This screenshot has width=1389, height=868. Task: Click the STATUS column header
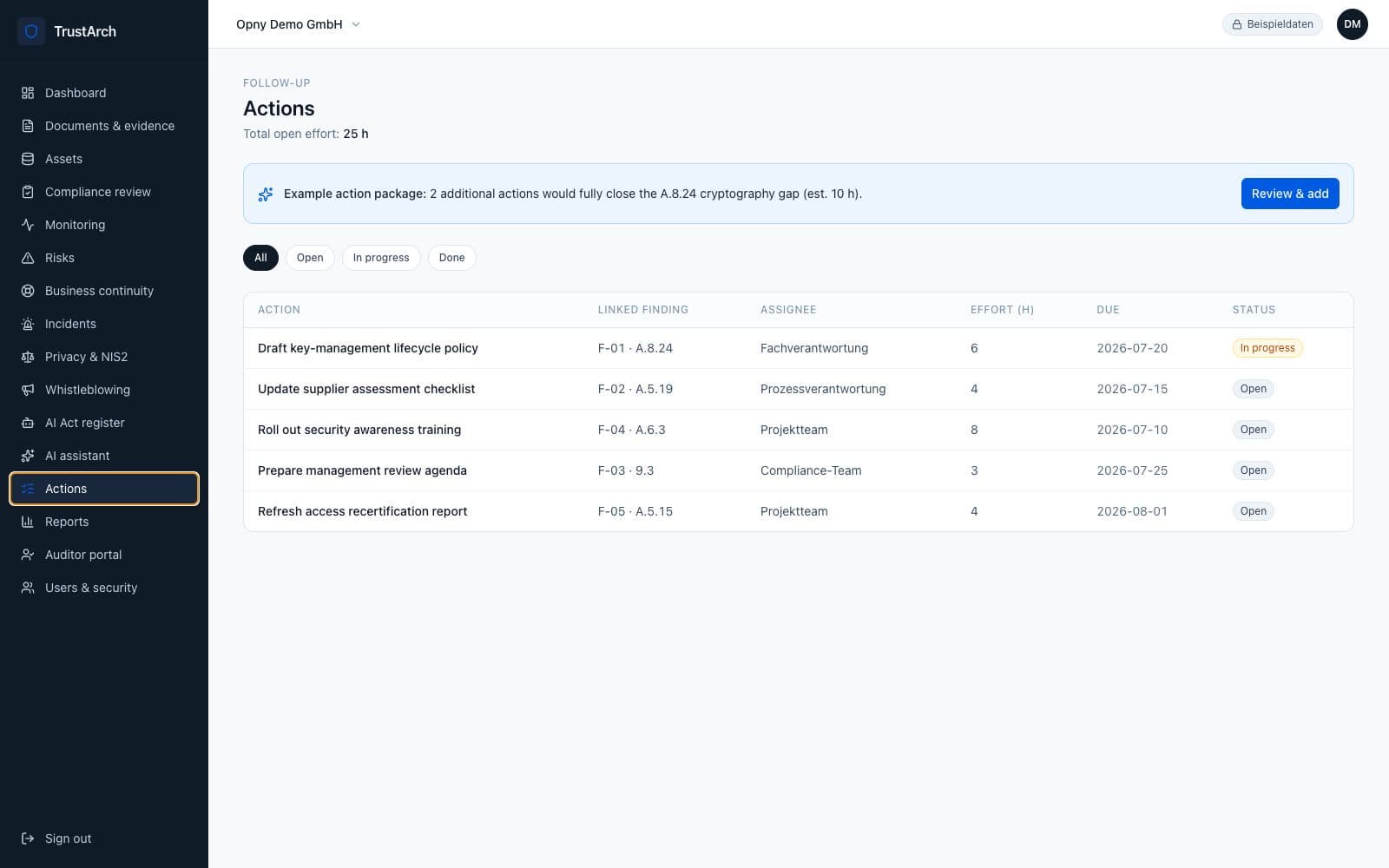point(1254,310)
